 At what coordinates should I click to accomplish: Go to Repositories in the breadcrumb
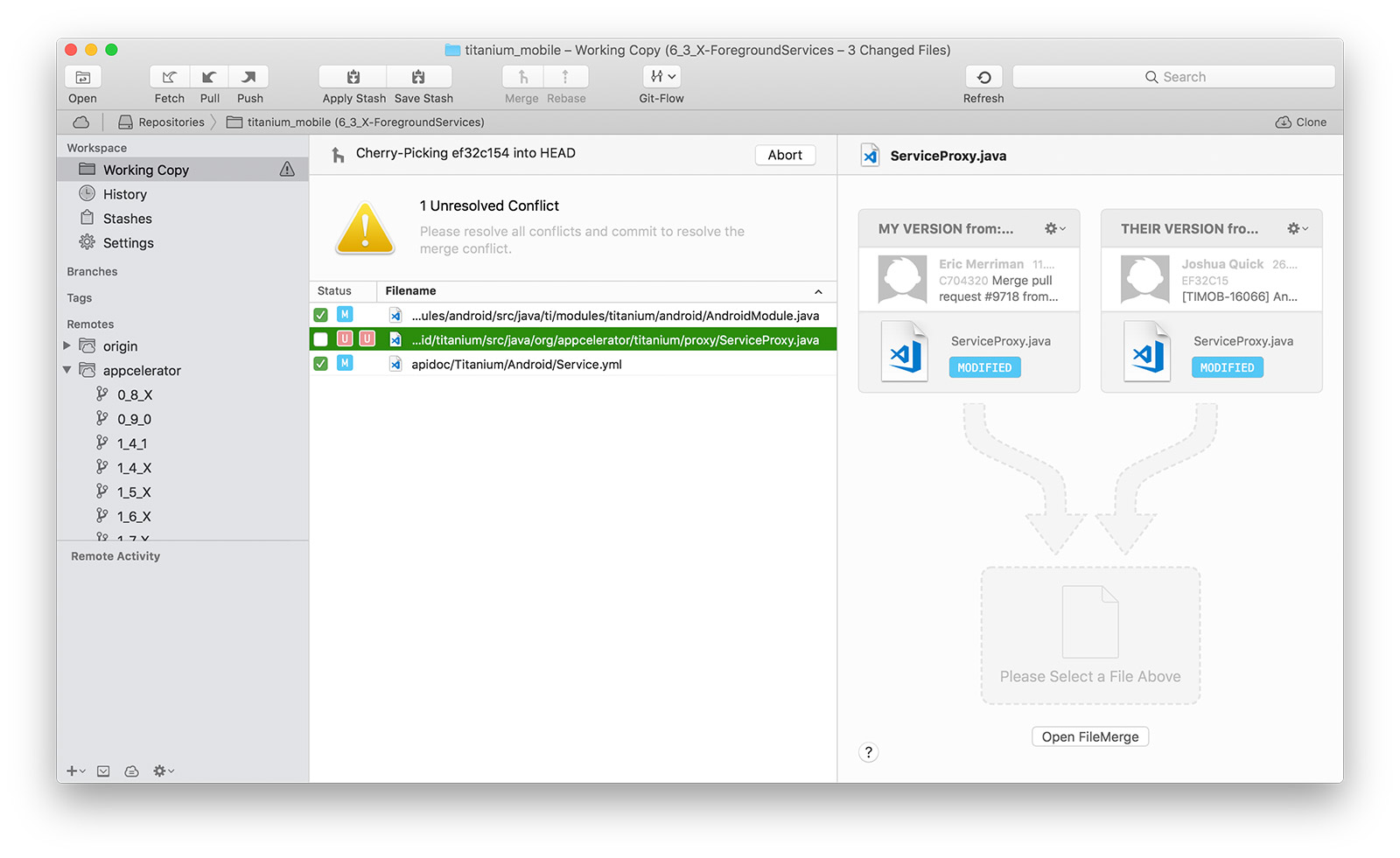click(162, 122)
